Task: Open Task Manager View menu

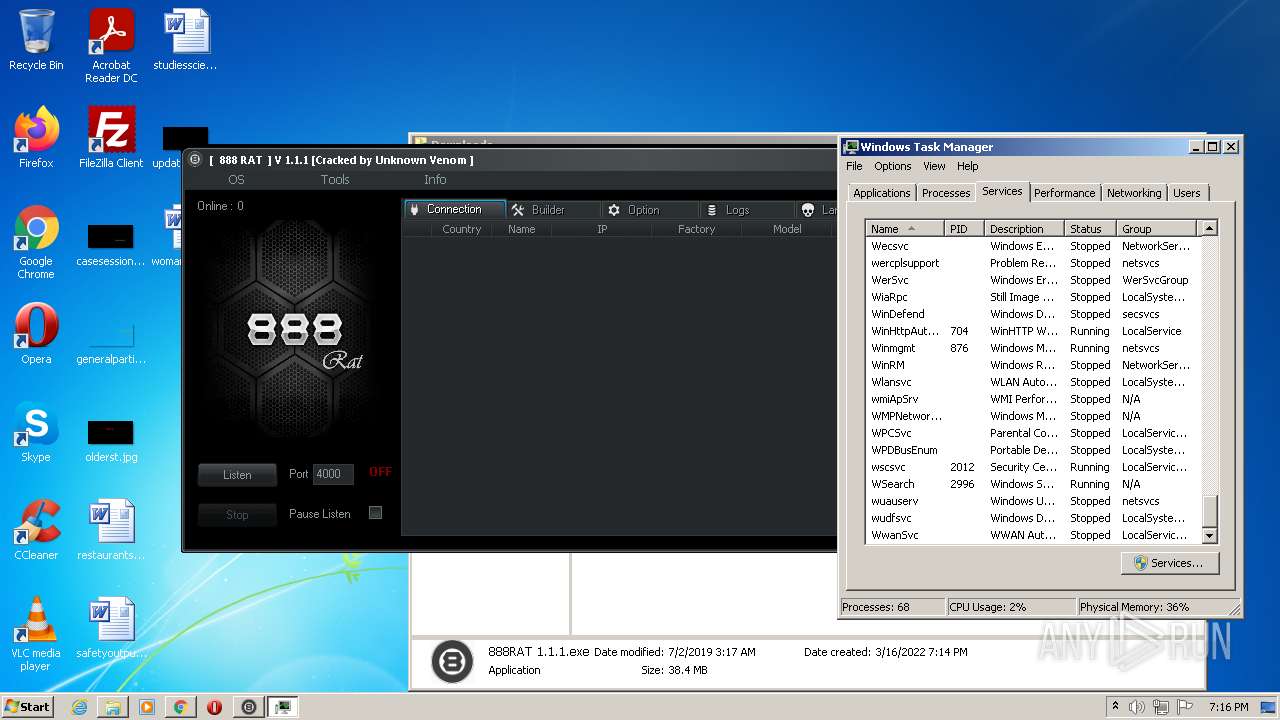Action: 934,166
